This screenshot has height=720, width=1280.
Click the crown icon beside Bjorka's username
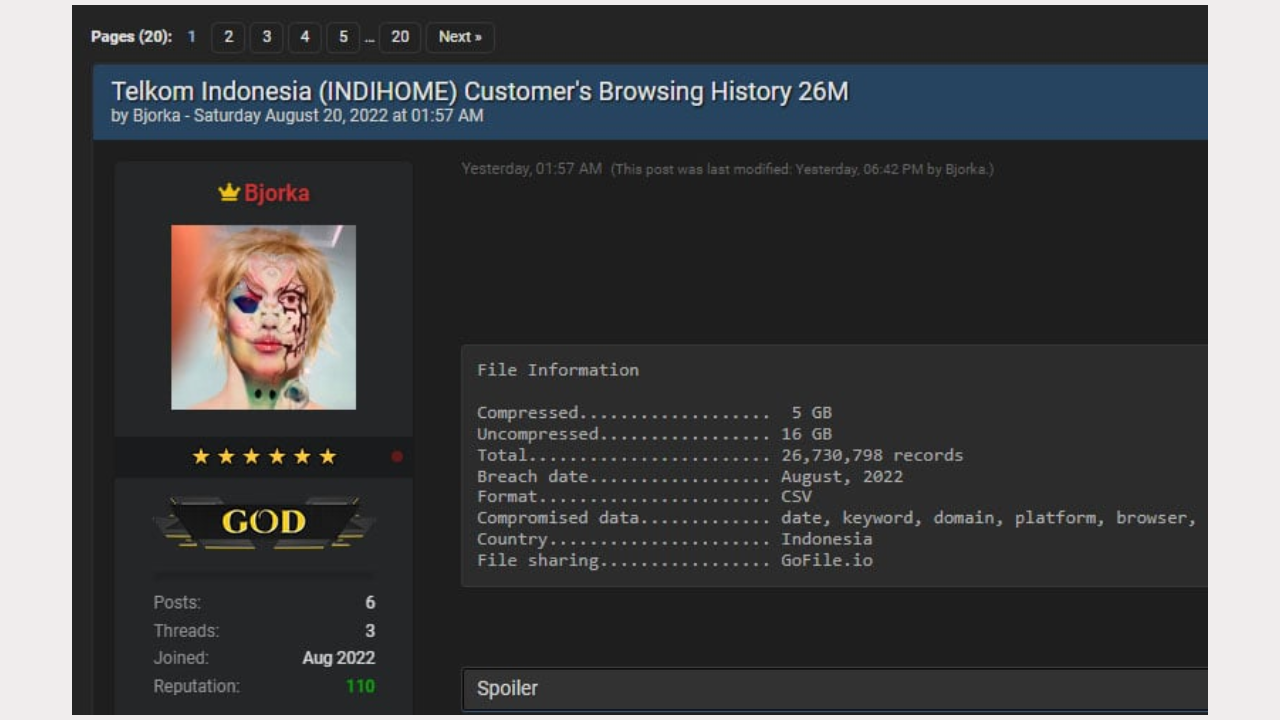[227, 193]
